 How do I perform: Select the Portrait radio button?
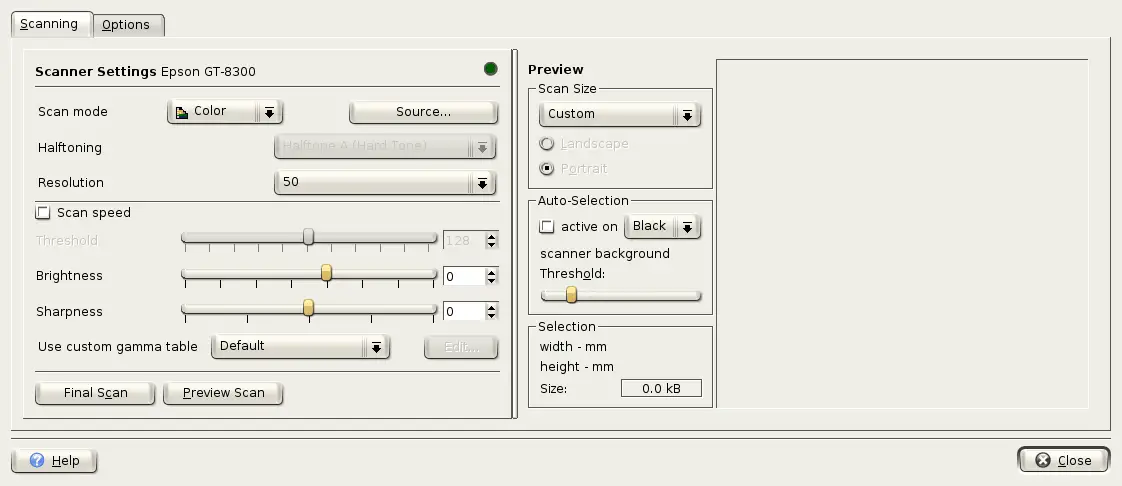(547, 169)
